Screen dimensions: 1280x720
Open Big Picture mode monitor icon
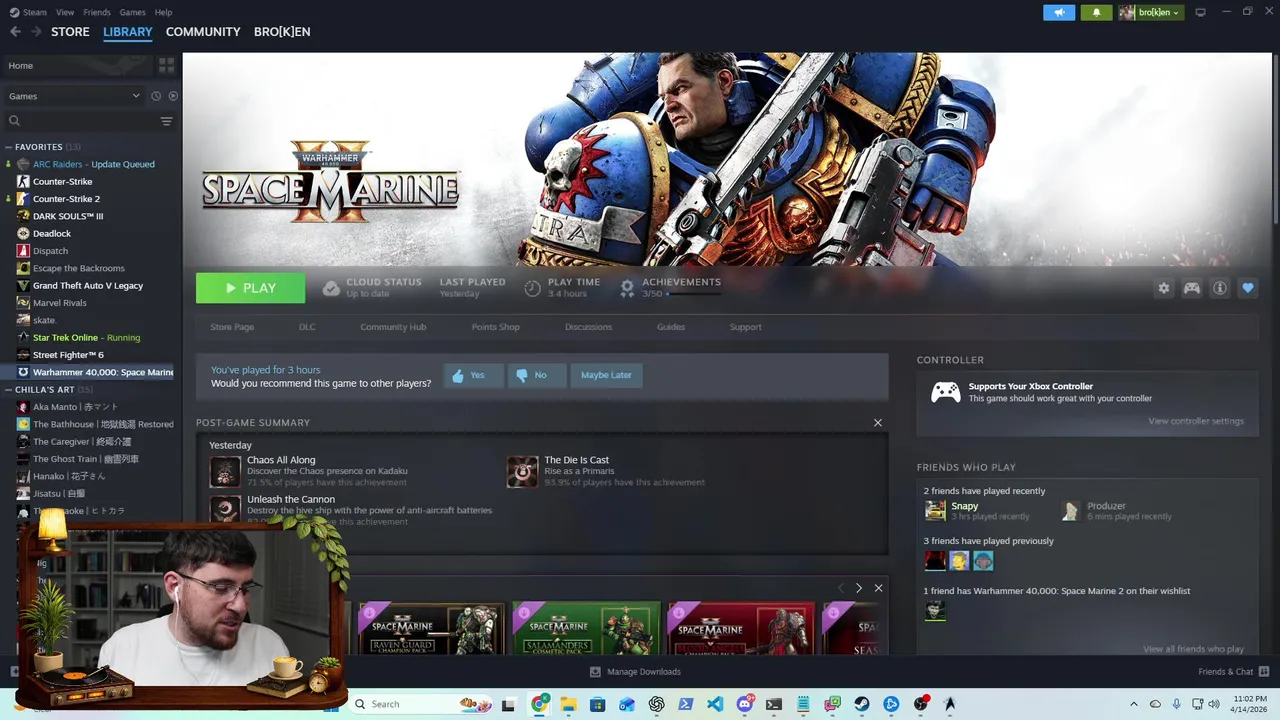click(1200, 12)
